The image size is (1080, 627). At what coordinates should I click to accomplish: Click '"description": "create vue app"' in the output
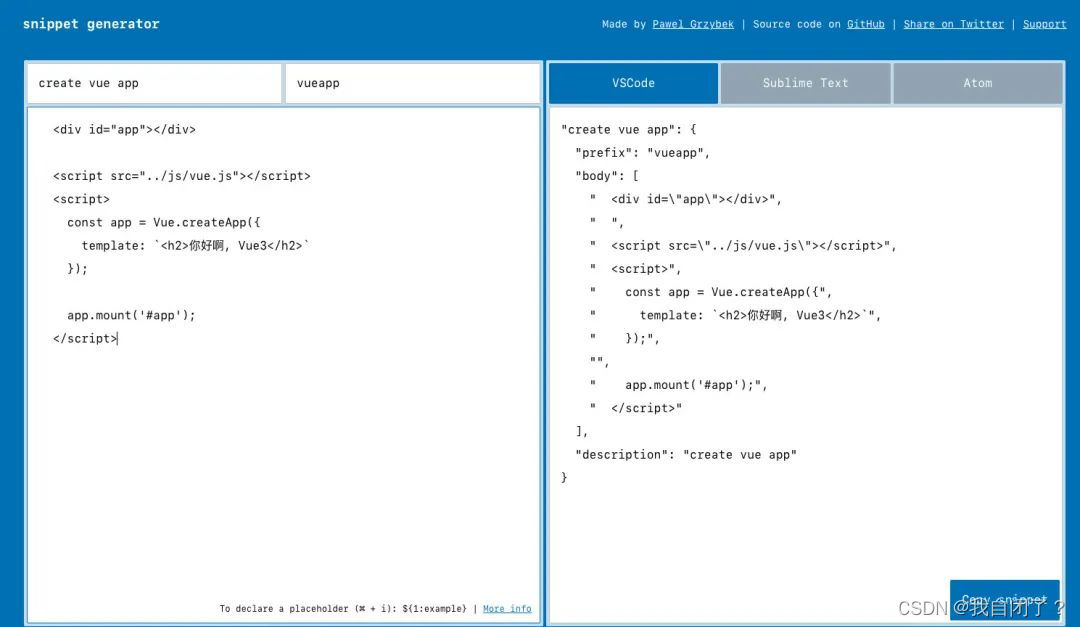pos(685,455)
